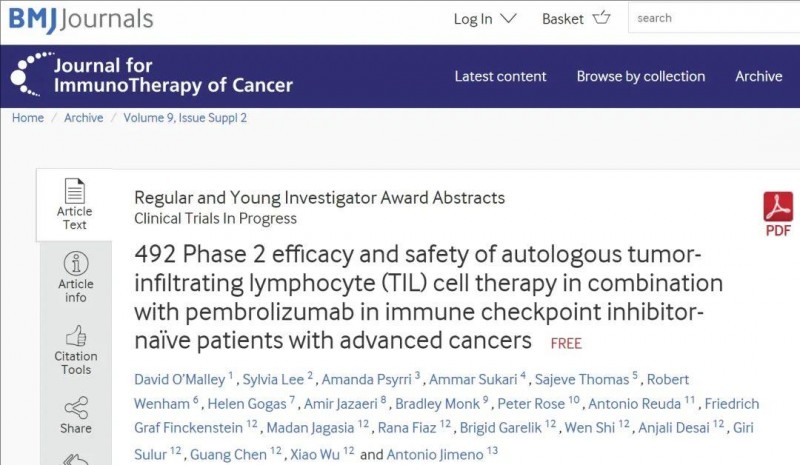Click the partially visible sidebar icon below Share
The image size is (800, 465).
coord(75,457)
